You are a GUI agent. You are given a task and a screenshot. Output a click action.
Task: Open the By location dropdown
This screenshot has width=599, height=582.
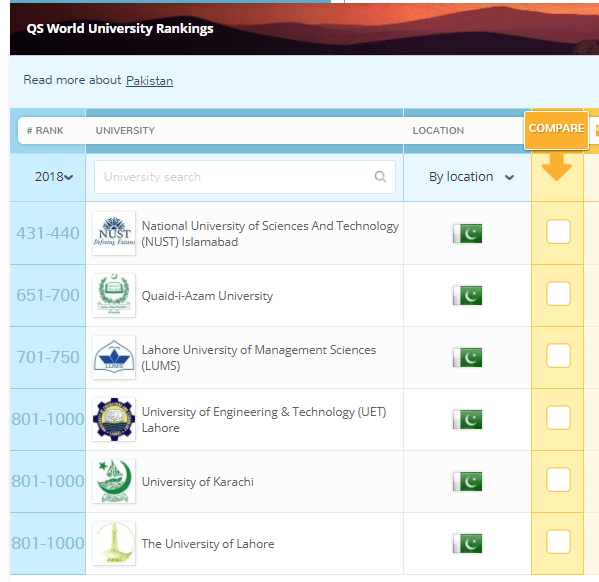[471, 177]
